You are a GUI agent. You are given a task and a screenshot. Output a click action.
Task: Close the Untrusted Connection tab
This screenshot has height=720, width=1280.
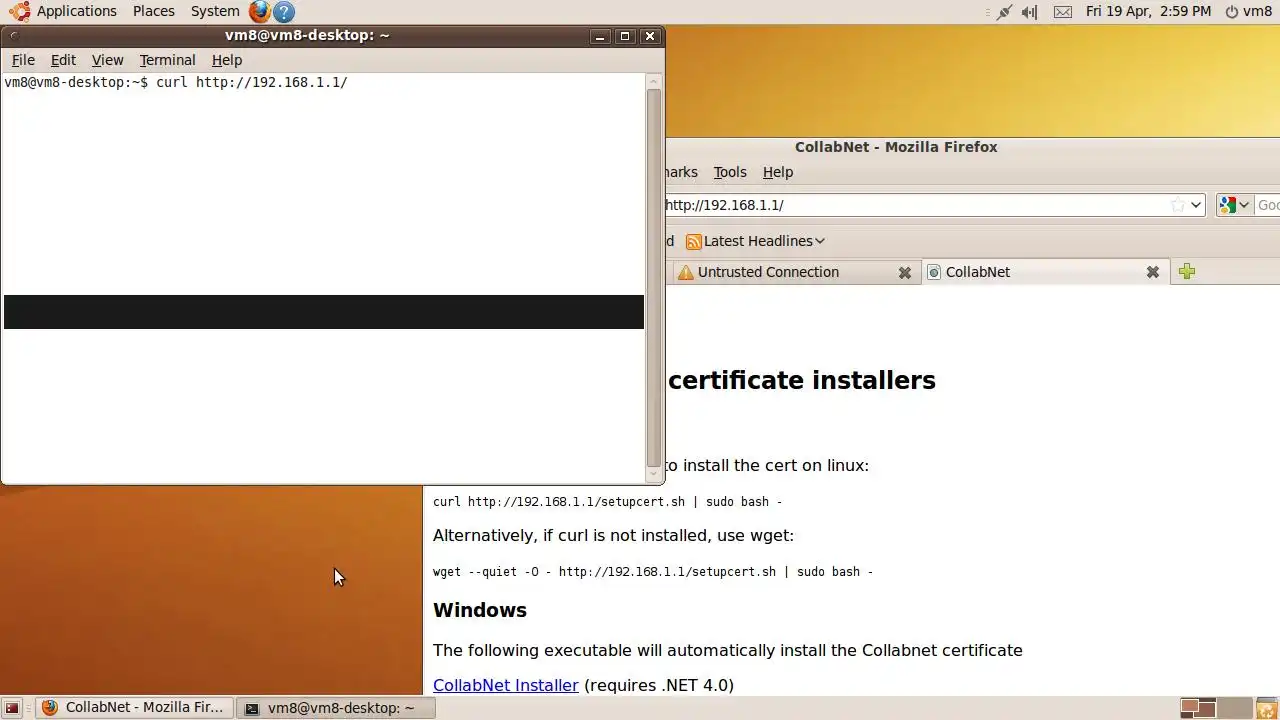coord(905,272)
